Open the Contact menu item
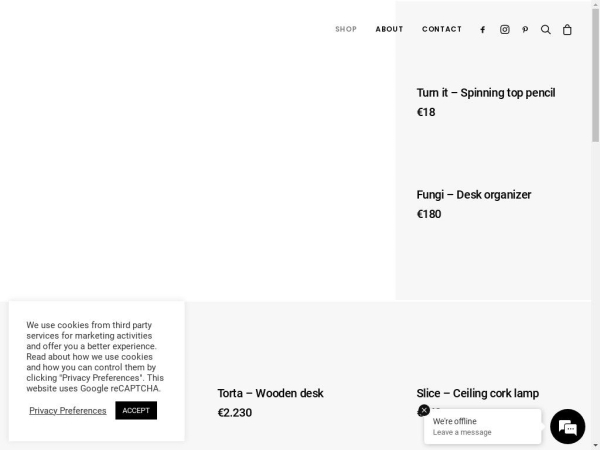 pyautogui.click(x=442, y=29)
